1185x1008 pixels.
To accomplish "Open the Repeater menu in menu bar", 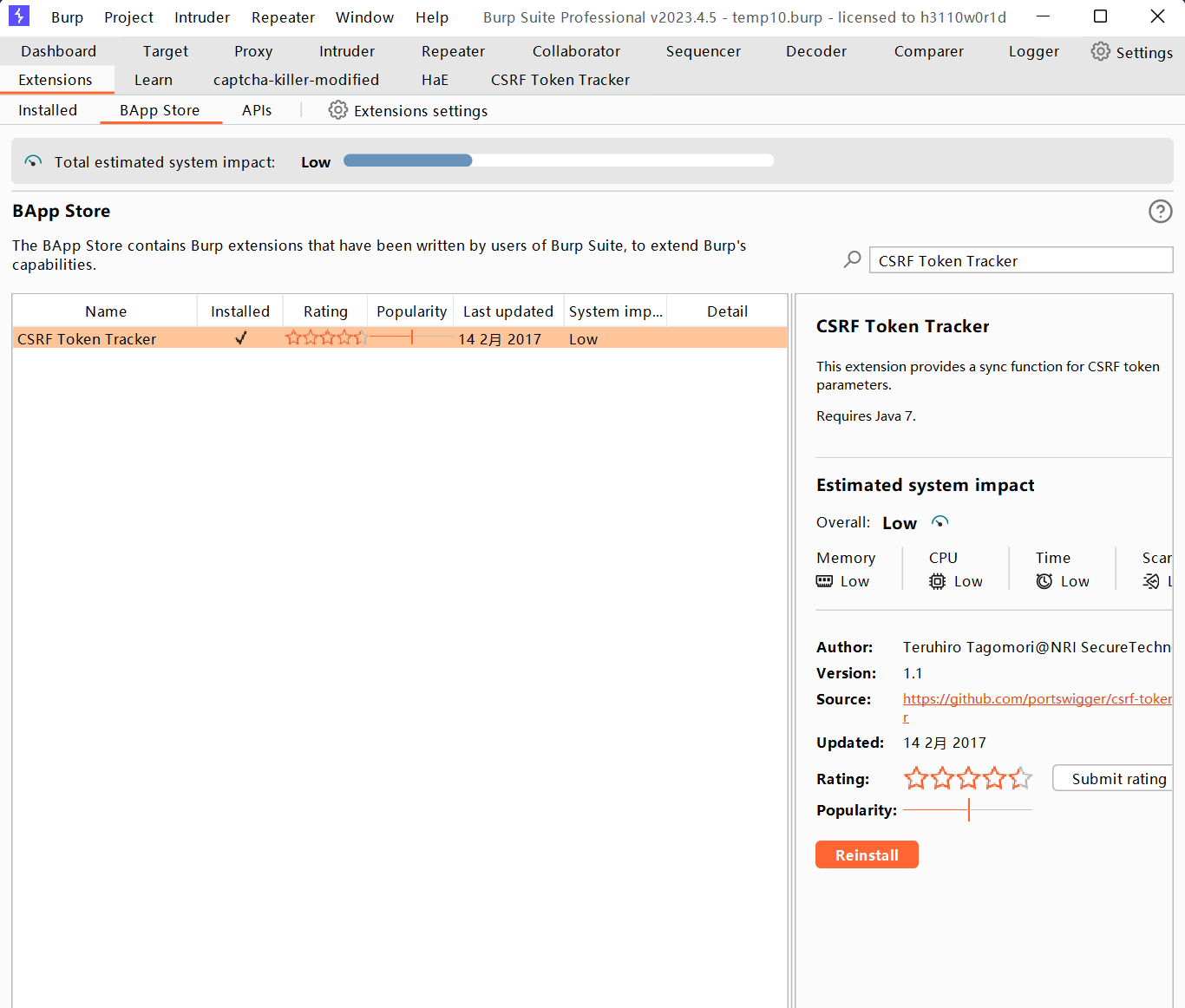I will (283, 17).
